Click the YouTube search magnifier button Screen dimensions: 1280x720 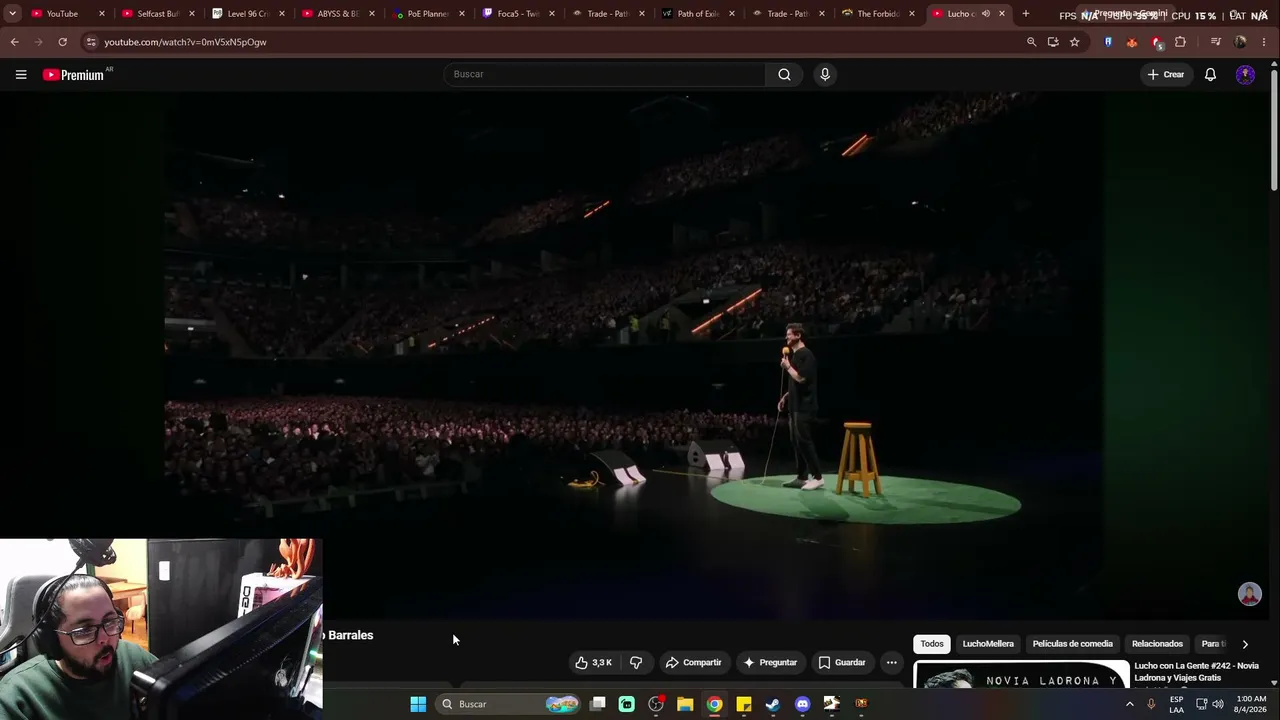784,74
